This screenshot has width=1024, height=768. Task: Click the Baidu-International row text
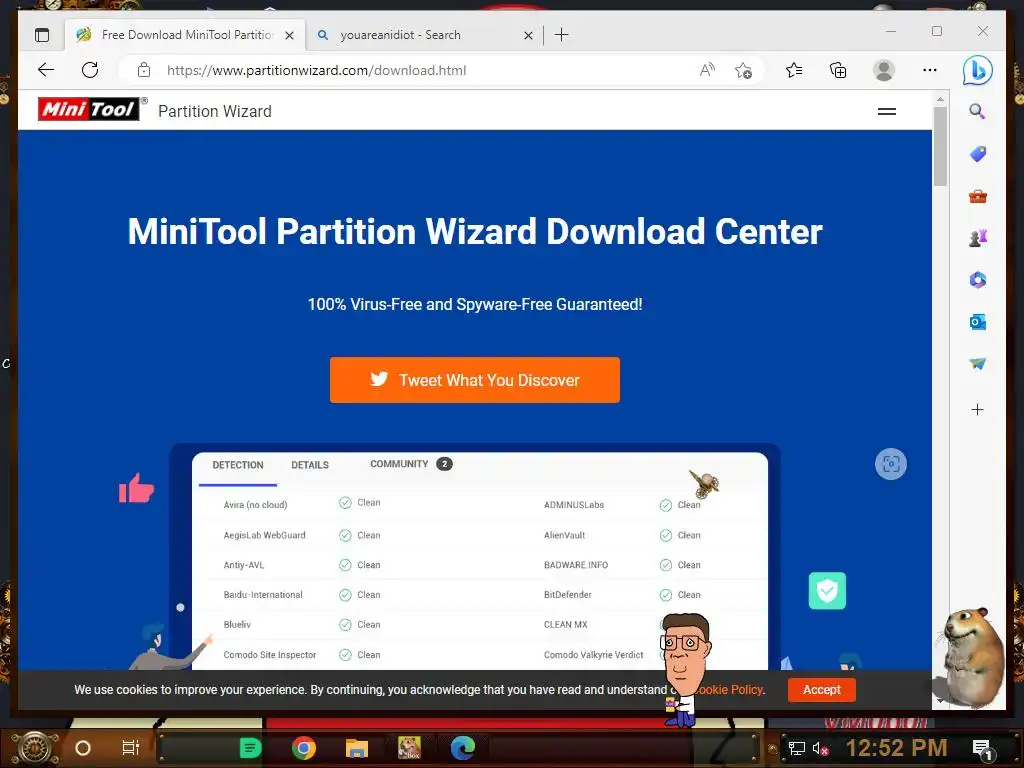pos(263,595)
